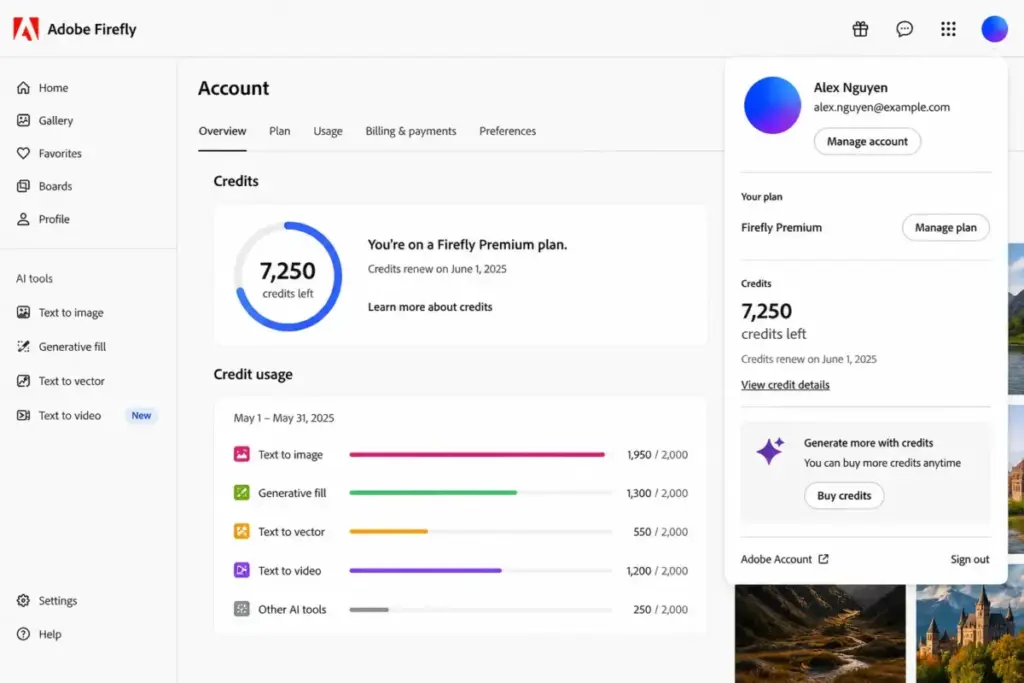This screenshot has height=683, width=1024.
Task: Click the purple sparkle credits icon
Action: pyautogui.click(x=770, y=451)
